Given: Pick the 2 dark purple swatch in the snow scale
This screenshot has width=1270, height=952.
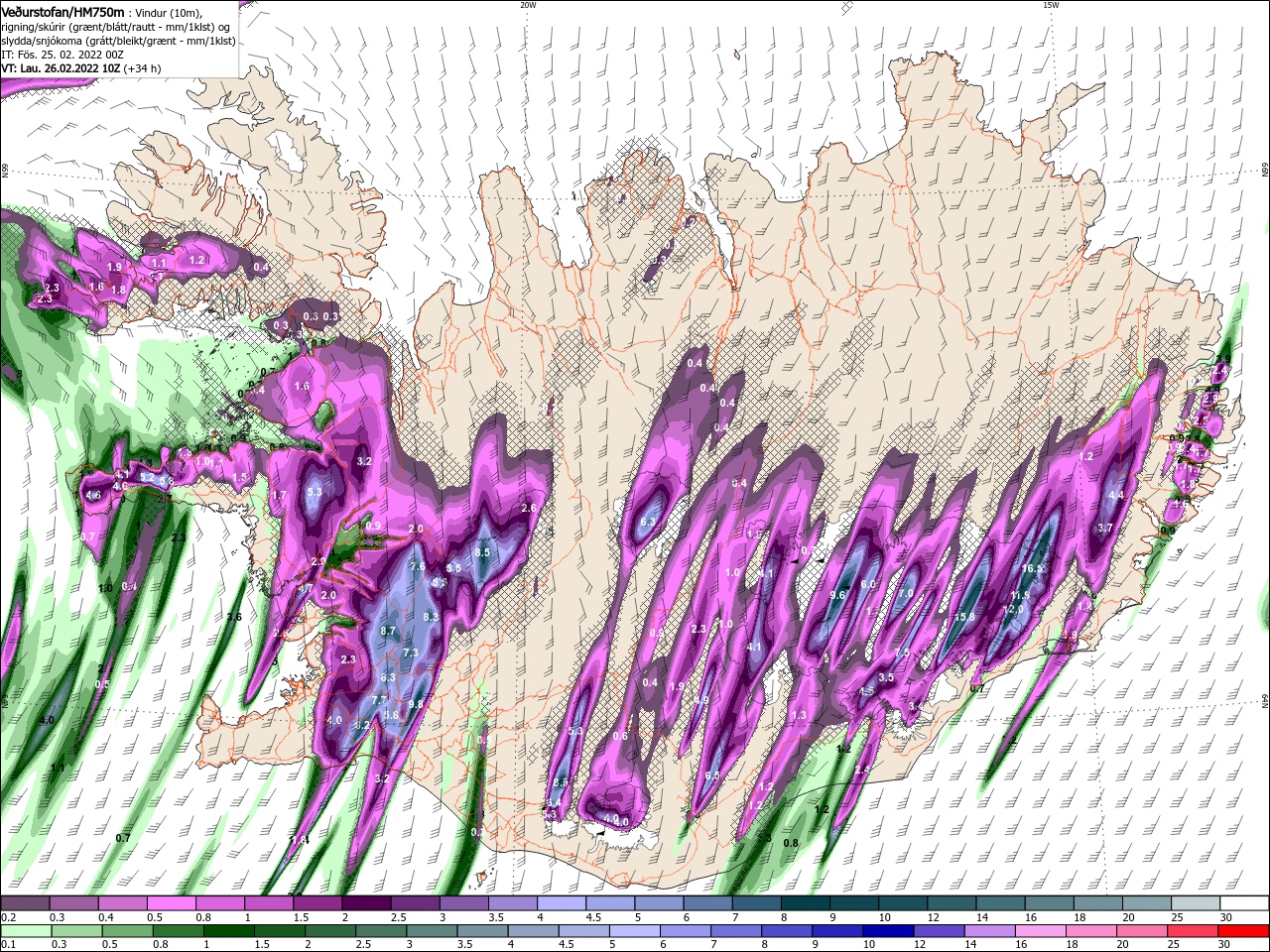Looking at the screenshot, I should point(366,903).
